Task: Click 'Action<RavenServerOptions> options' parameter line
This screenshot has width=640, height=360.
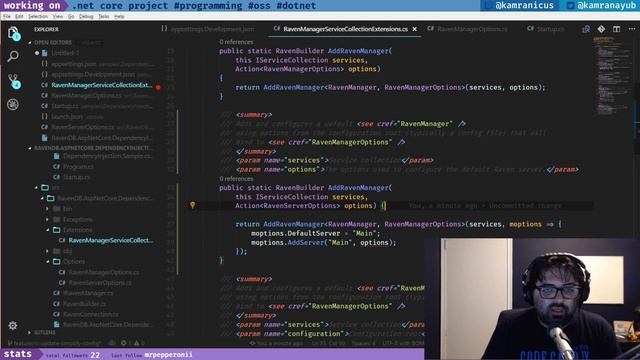Action: pyautogui.click(x=306, y=206)
